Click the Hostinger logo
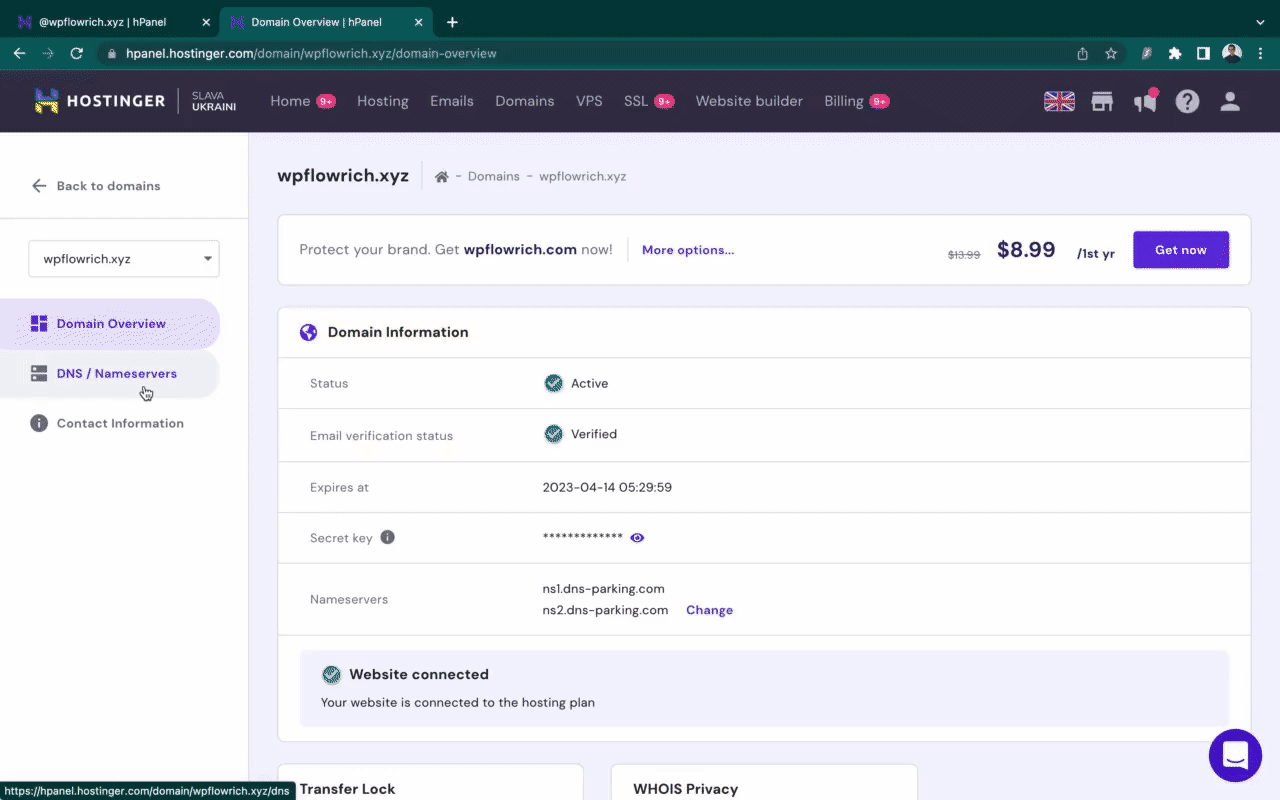 pos(100,101)
